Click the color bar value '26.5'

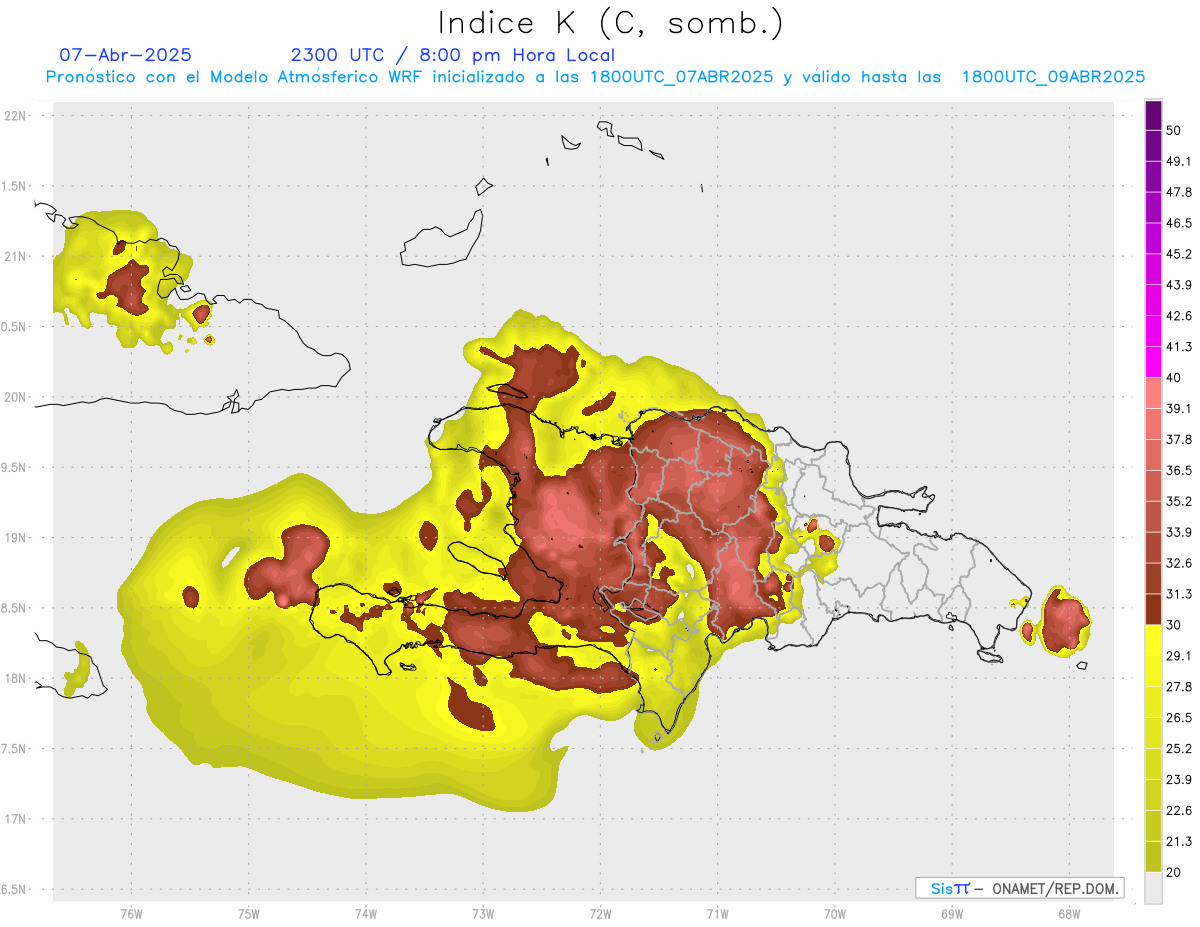[1179, 718]
